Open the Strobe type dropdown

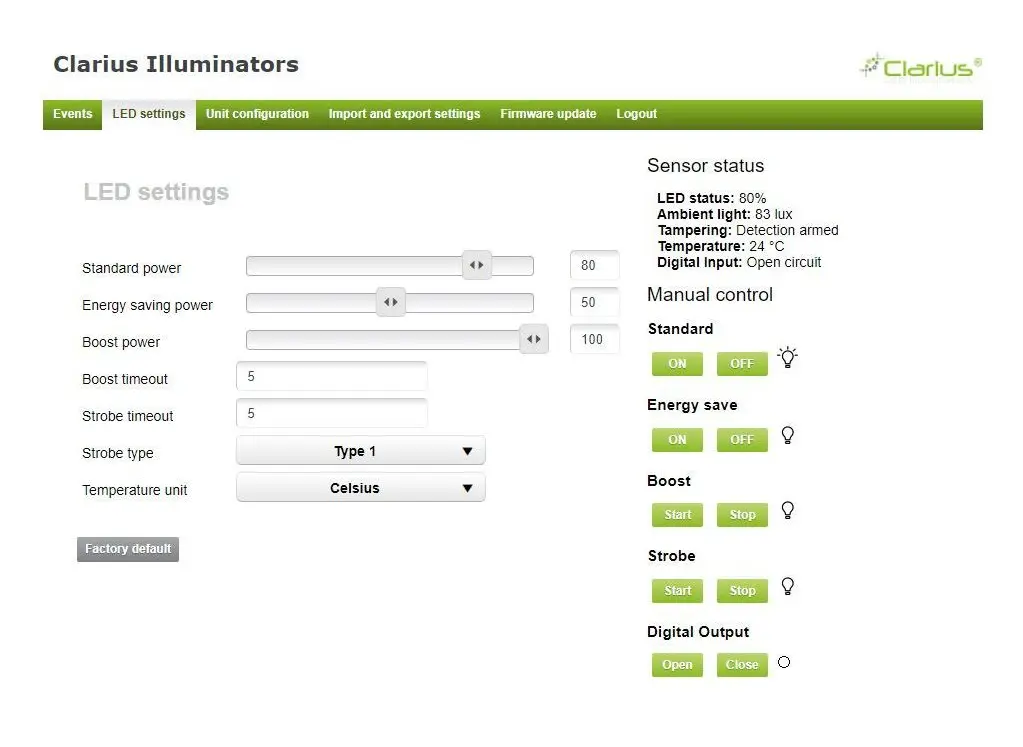point(361,451)
